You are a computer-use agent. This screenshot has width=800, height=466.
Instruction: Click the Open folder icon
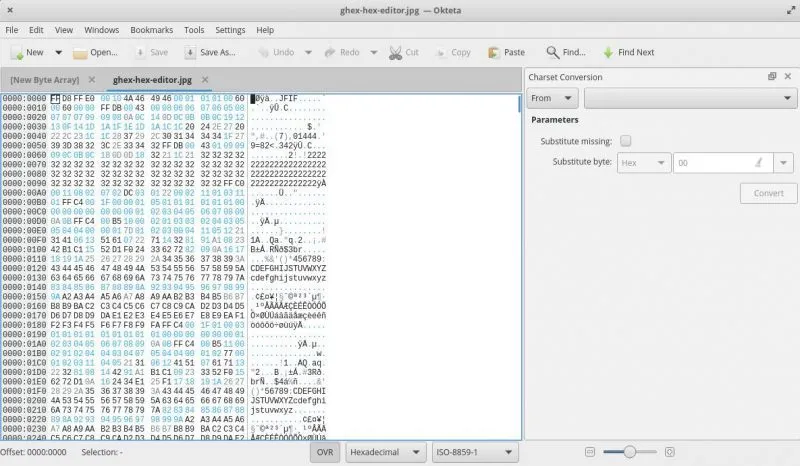click(x=79, y=52)
